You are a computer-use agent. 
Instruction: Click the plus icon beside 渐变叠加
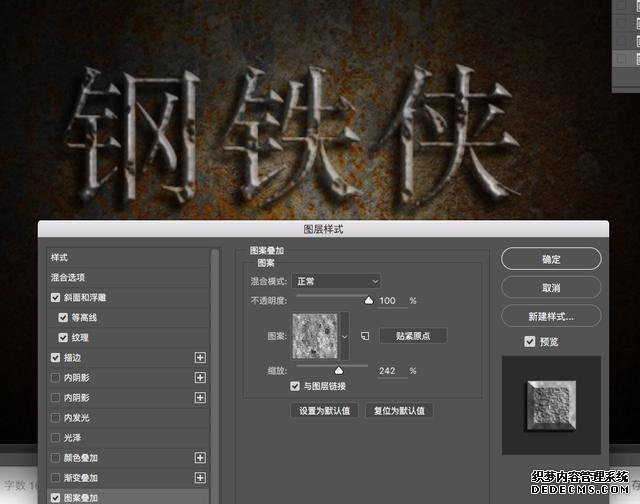point(200,477)
